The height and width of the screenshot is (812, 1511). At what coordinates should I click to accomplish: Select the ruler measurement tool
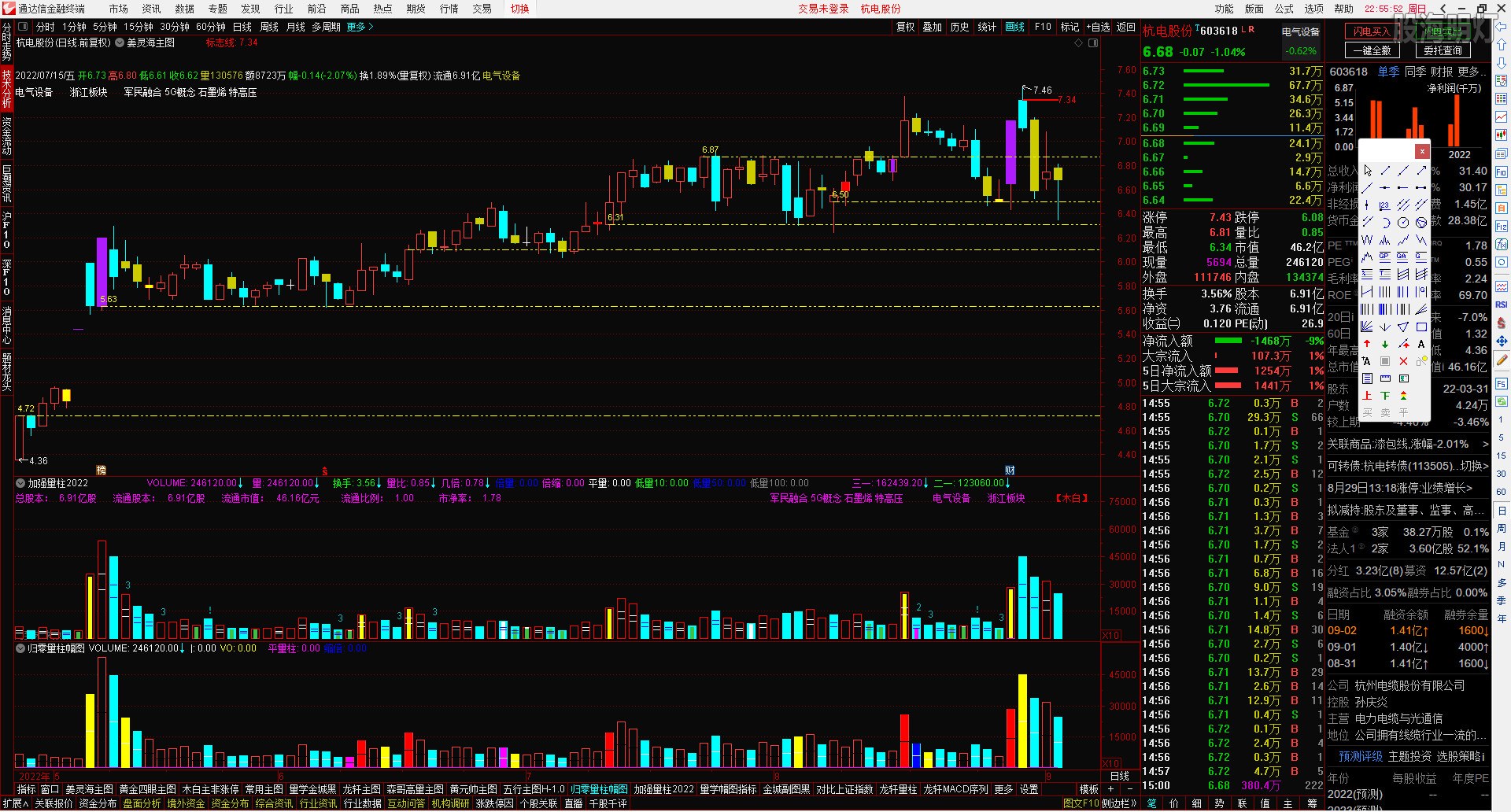[x=1385, y=378]
